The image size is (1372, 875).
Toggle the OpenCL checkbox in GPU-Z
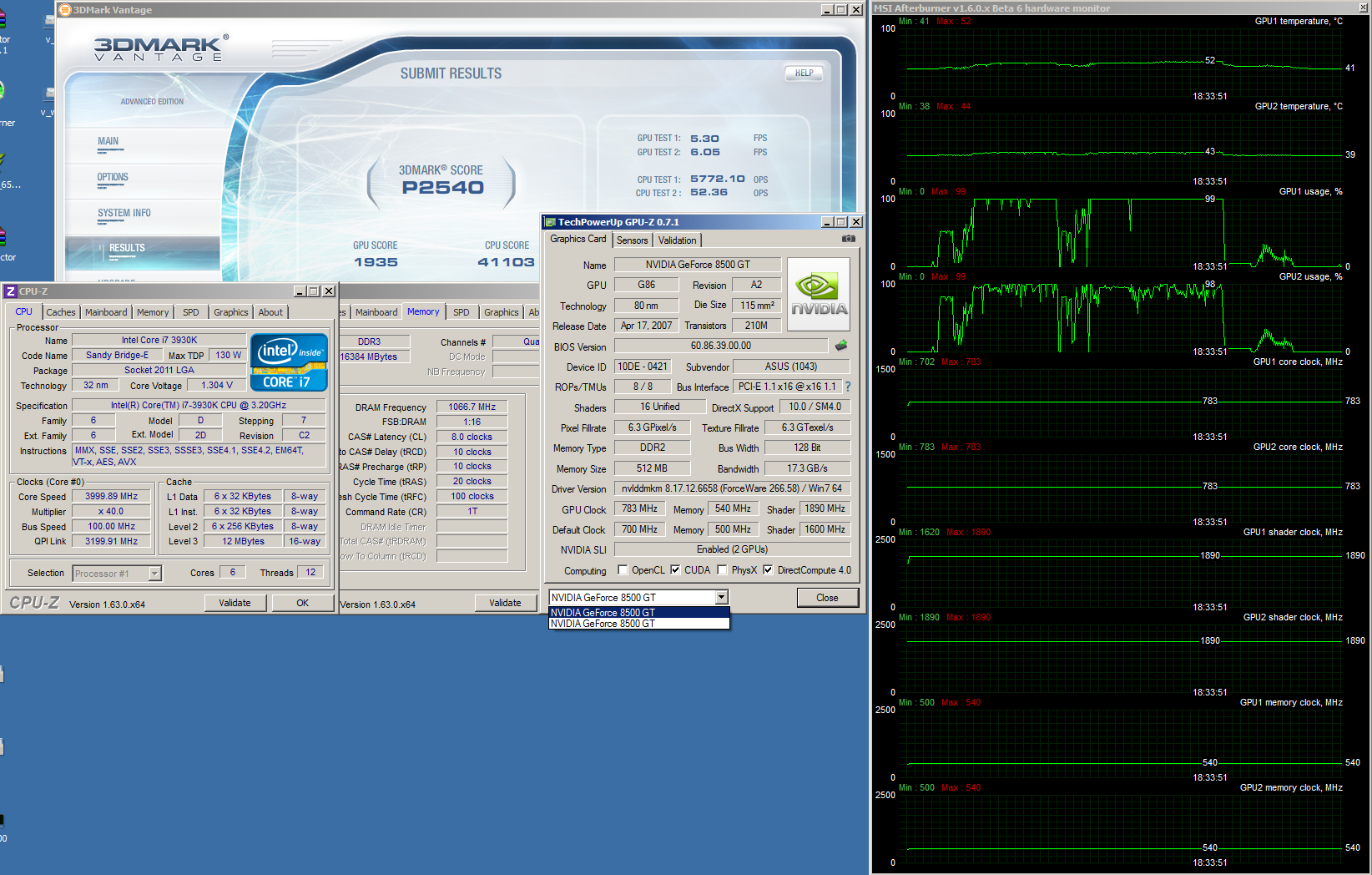point(623,570)
